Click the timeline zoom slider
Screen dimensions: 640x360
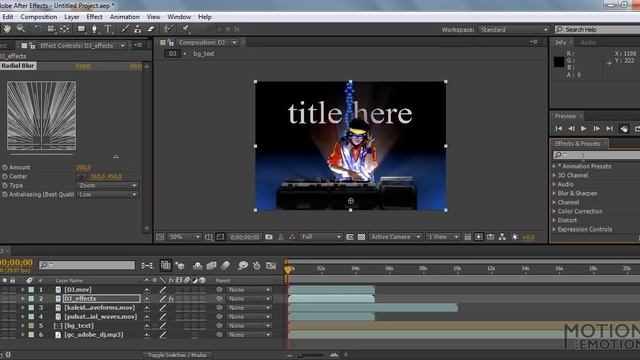coord(312,355)
